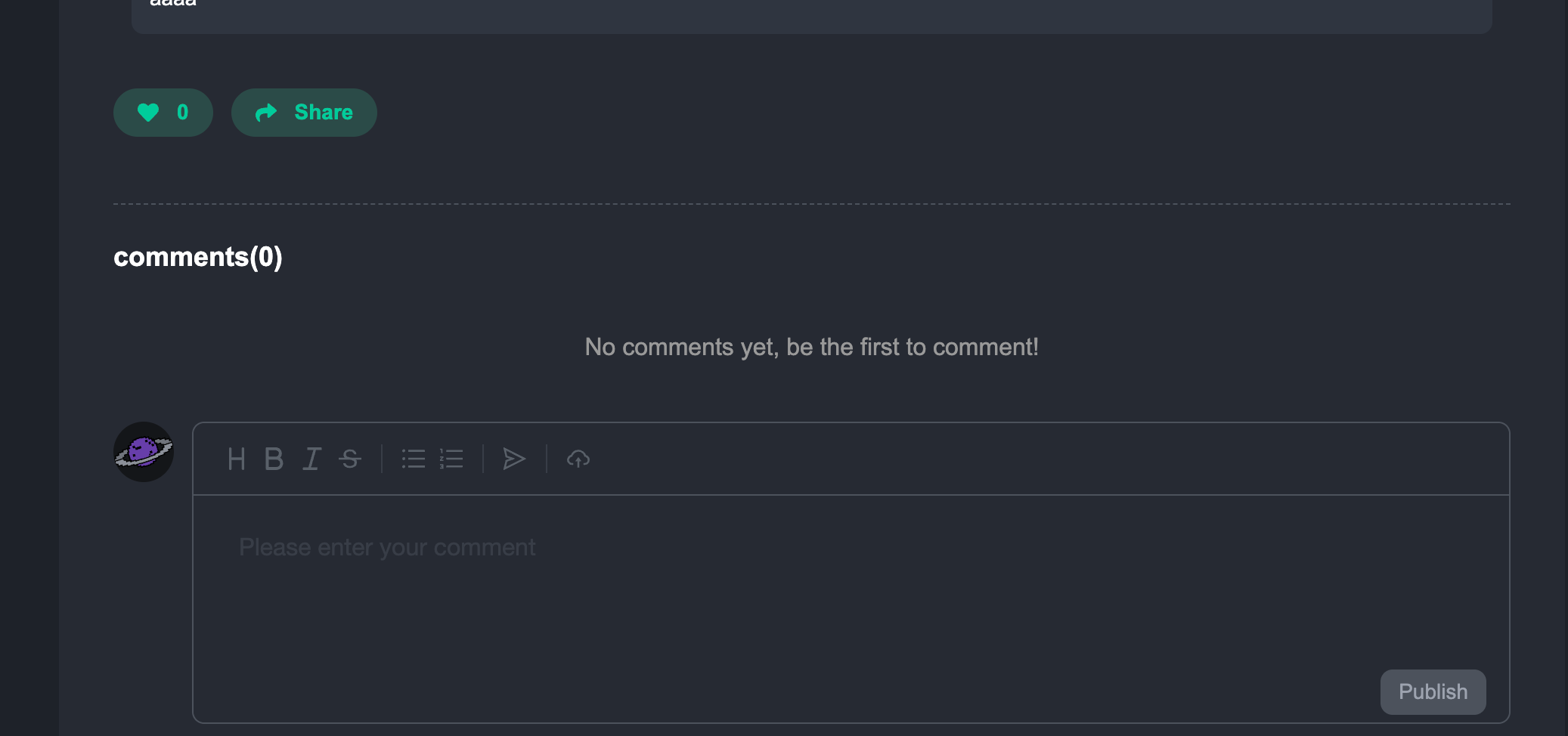The width and height of the screenshot is (1568, 736).
Task: Like the post via the 0 count
Action: click(x=182, y=113)
